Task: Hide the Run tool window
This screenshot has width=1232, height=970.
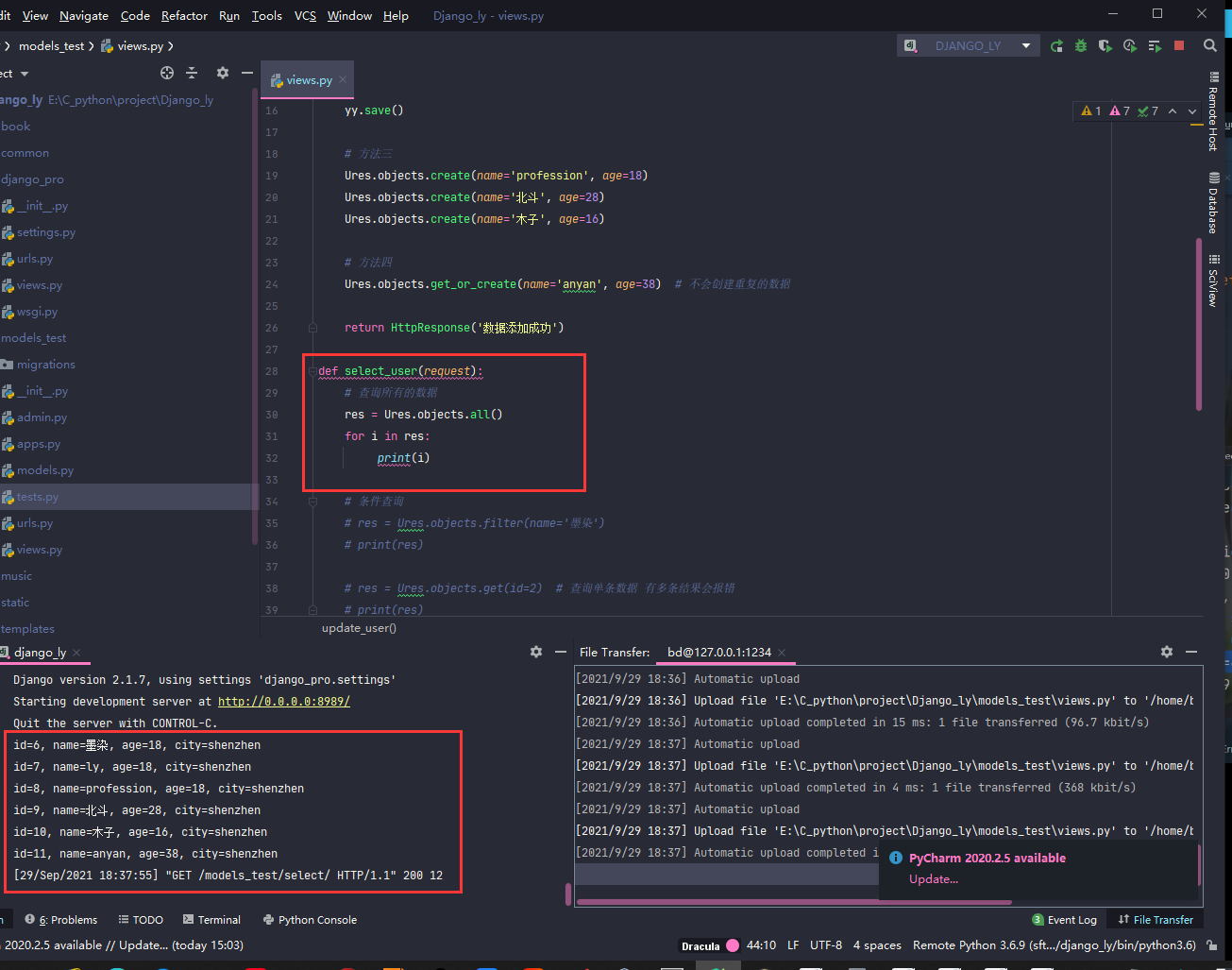Action: click(x=561, y=652)
